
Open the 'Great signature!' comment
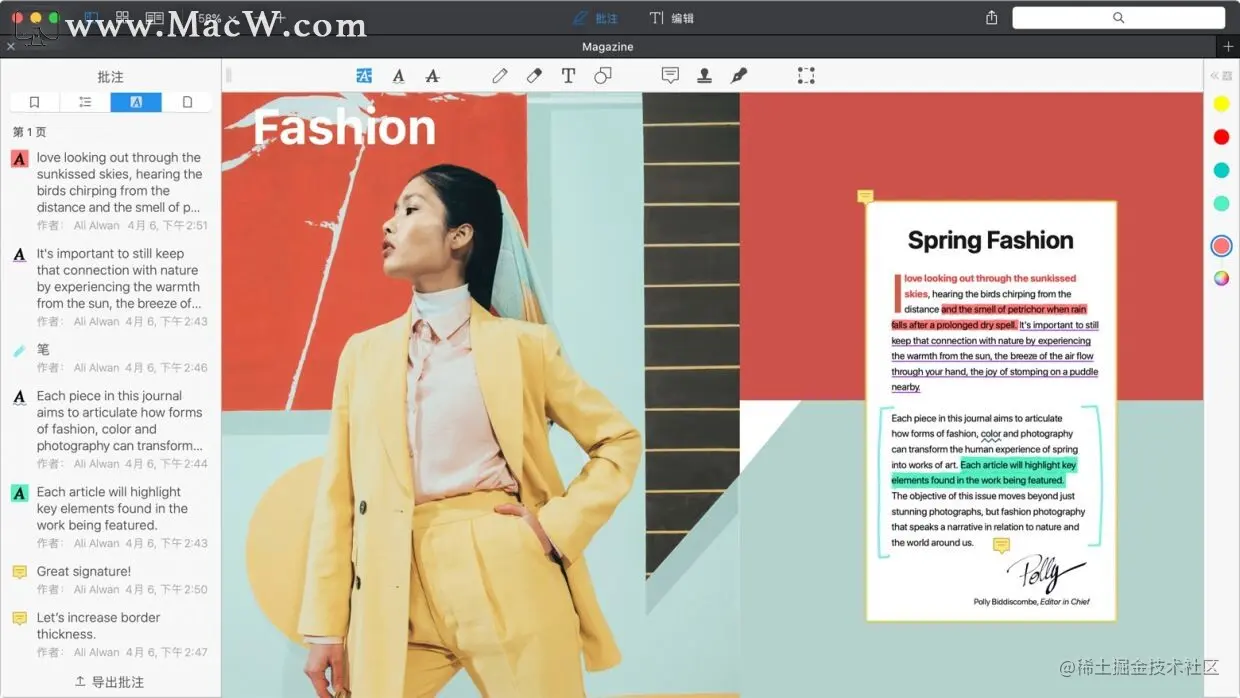(110, 579)
